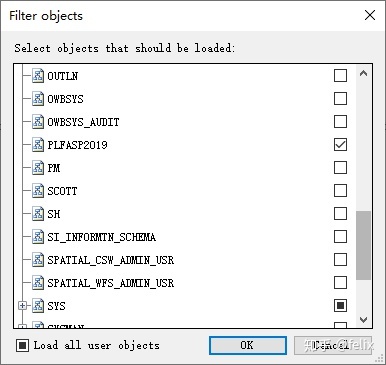Expand the SYS tree node
This screenshot has width=386, height=365.
click(22, 306)
